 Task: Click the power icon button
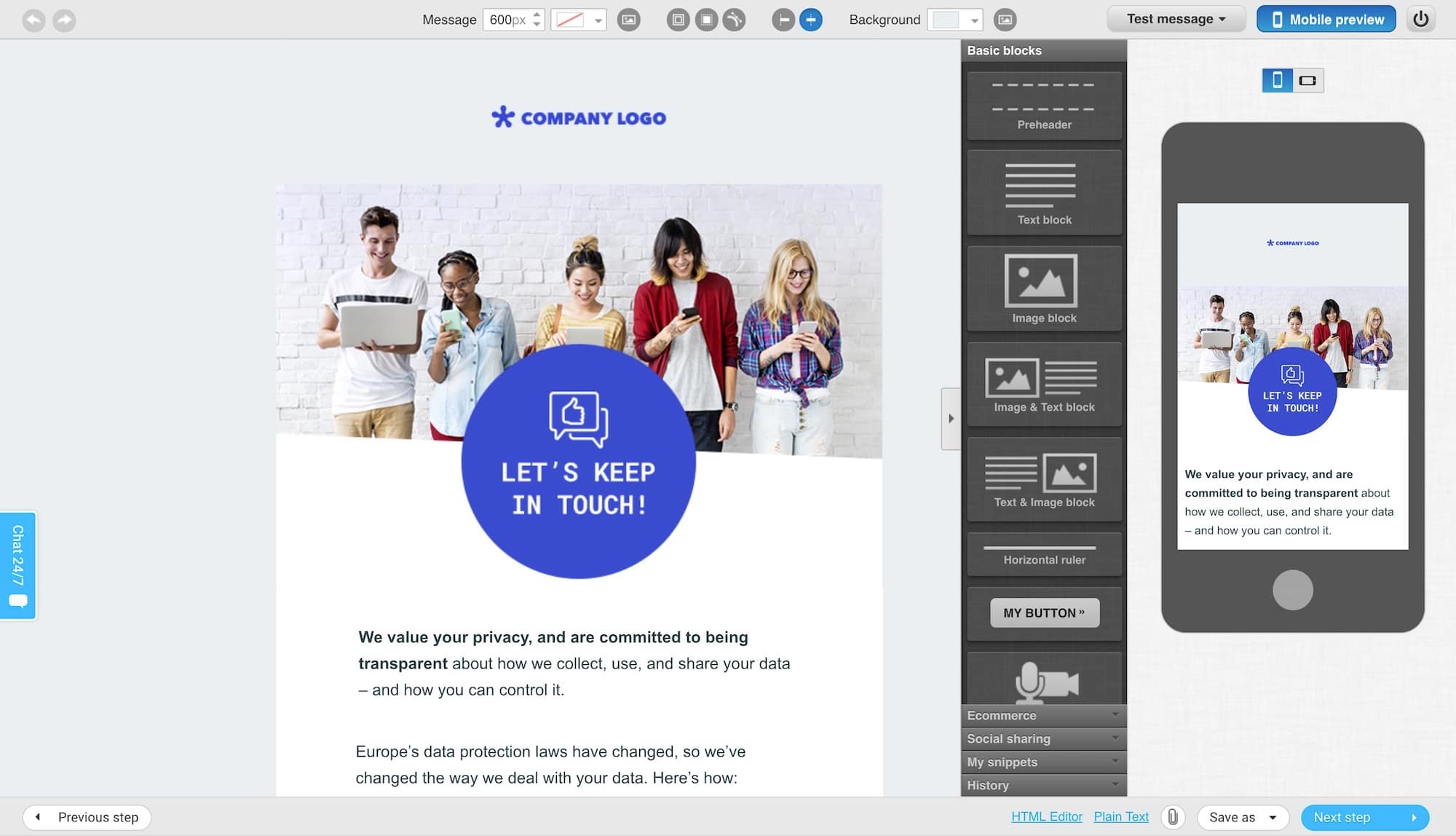1420,20
